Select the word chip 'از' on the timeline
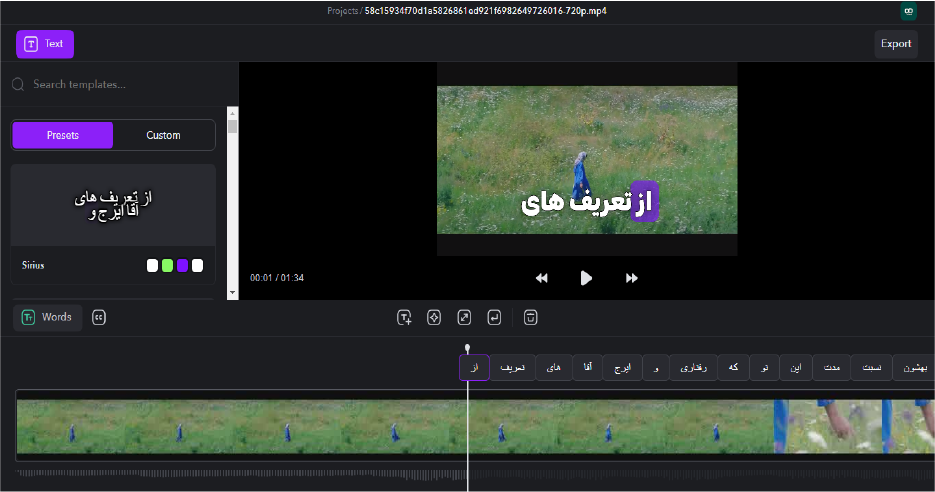This screenshot has width=935, height=492. click(x=475, y=367)
